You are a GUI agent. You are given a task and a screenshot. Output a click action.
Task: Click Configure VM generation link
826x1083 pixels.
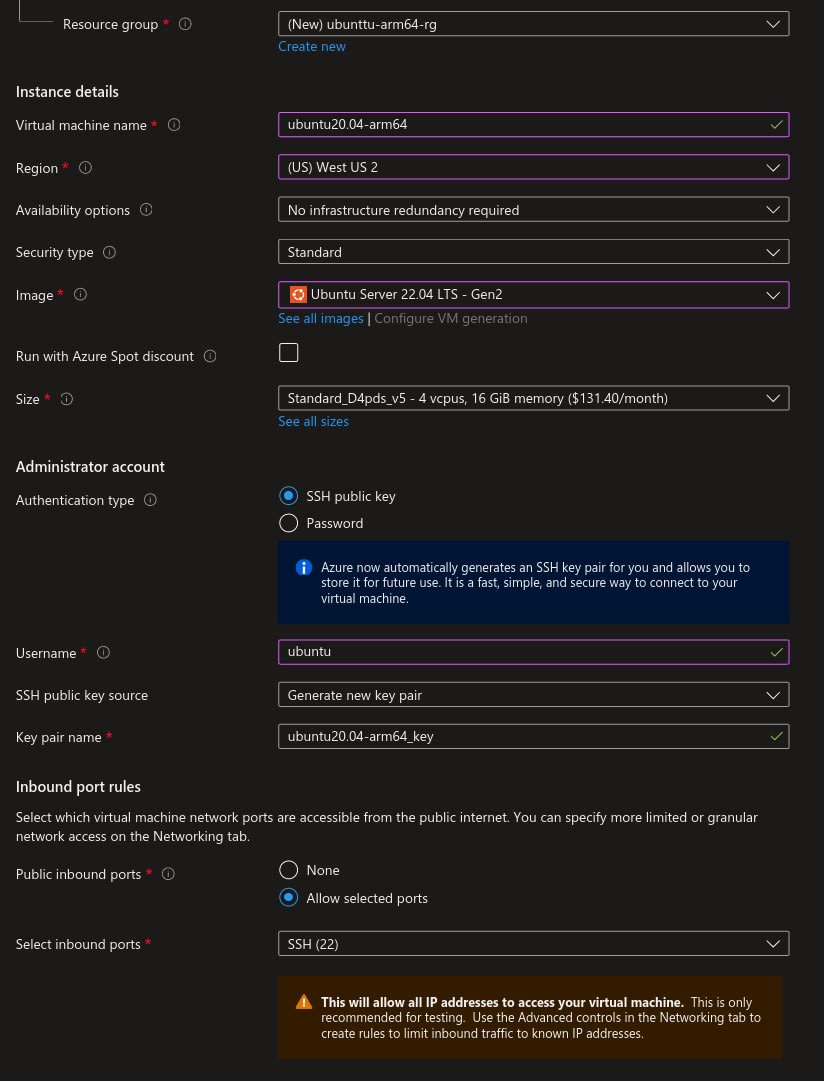pyautogui.click(x=451, y=318)
